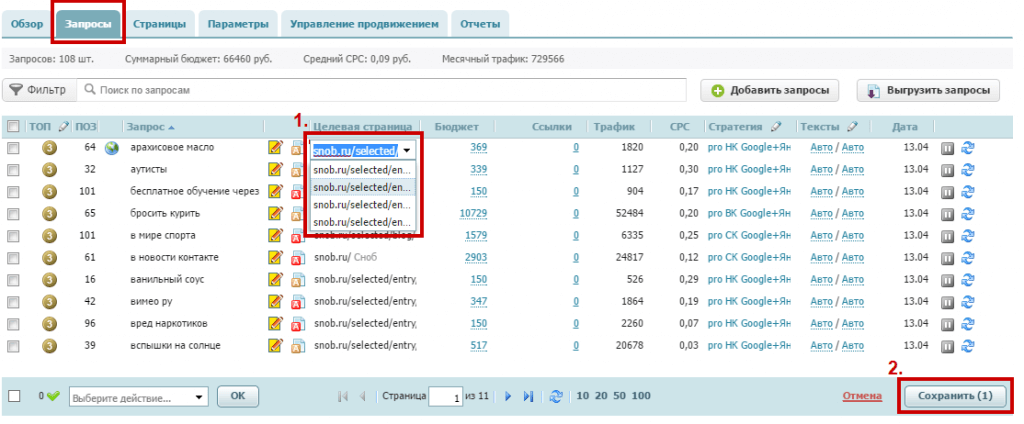Refresh the 'вимео ру' row with the blue arrows
The image size is (1024, 424).
coord(968,302)
